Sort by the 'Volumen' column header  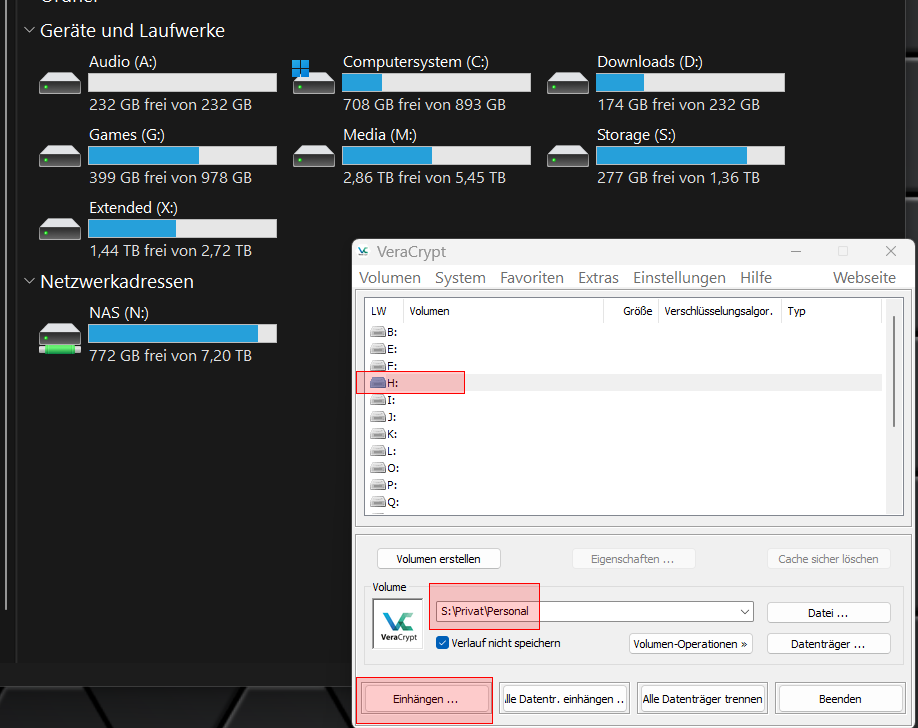pyautogui.click(x=503, y=311)
